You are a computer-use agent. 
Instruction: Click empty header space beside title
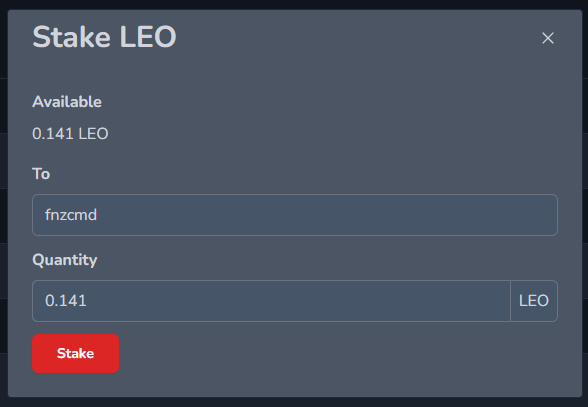[x=356, y=38]
